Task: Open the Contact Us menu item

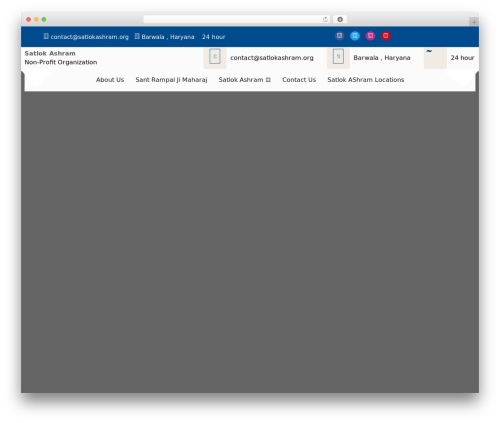Action: click(x=299, y=80)
